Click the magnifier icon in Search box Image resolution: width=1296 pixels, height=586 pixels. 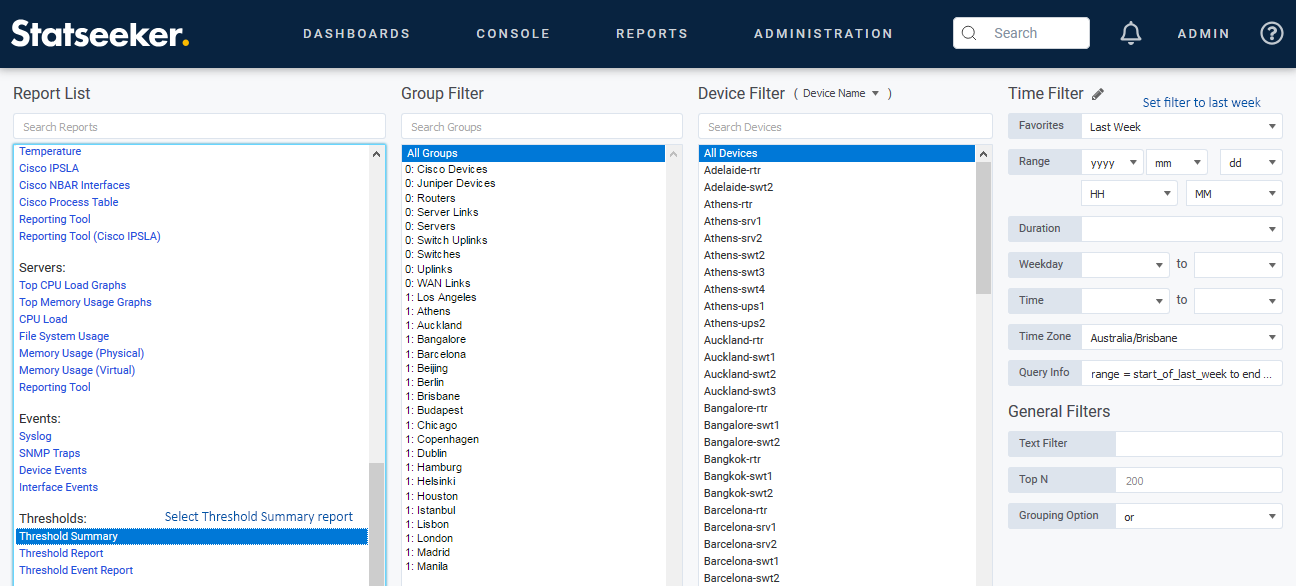click(x=968, y=33)
